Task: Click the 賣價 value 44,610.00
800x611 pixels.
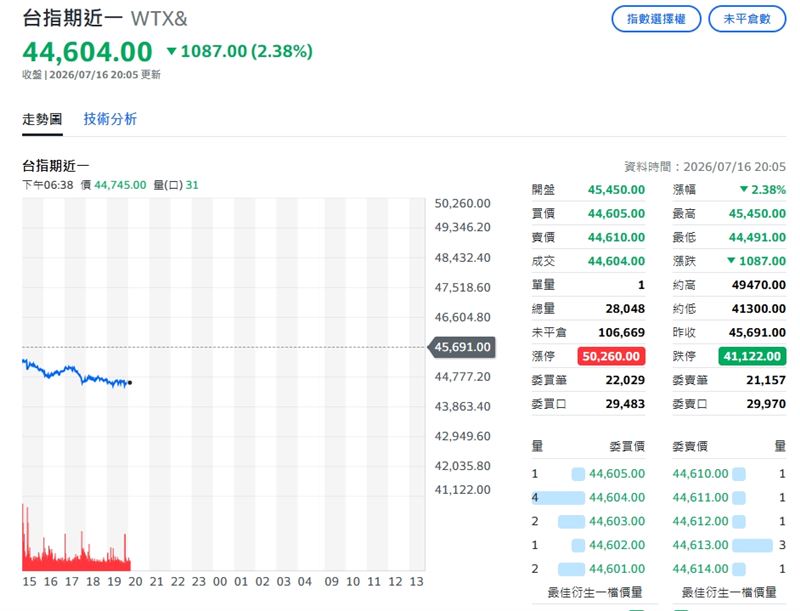Action: (x=616, y=237)
